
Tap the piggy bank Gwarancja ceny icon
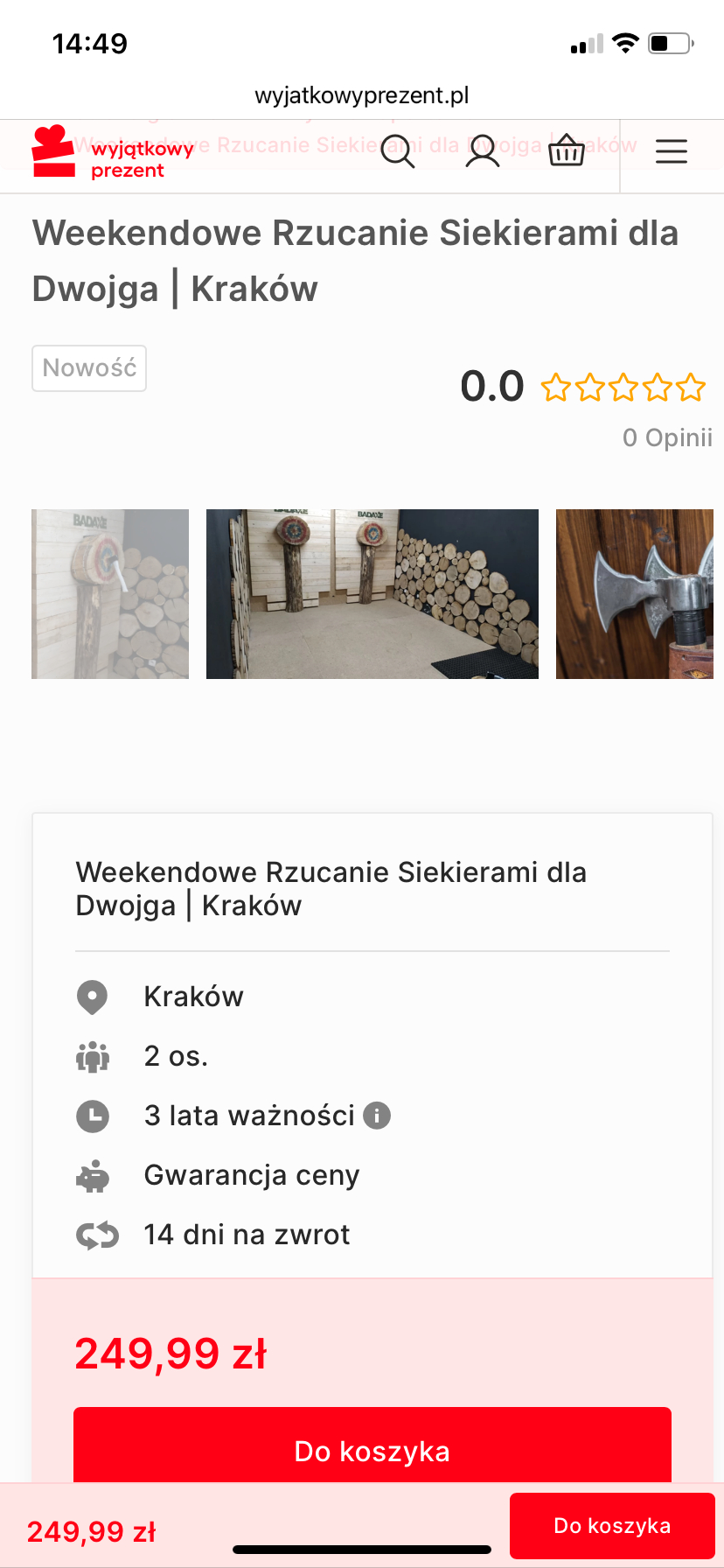point(93,1176)
